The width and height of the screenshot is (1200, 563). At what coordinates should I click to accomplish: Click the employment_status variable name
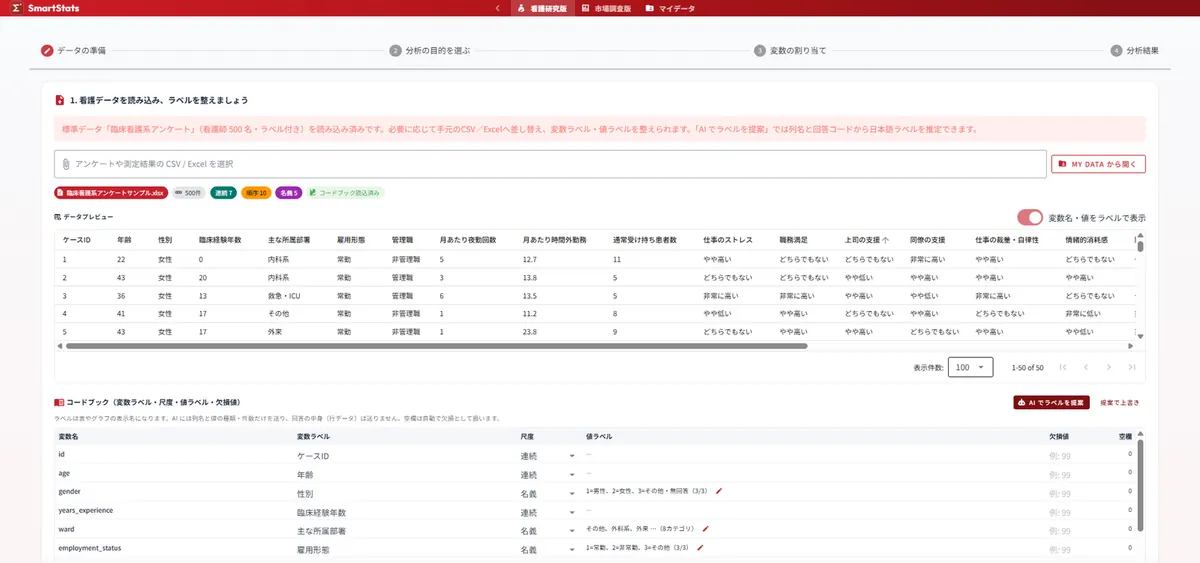[89, 548]
